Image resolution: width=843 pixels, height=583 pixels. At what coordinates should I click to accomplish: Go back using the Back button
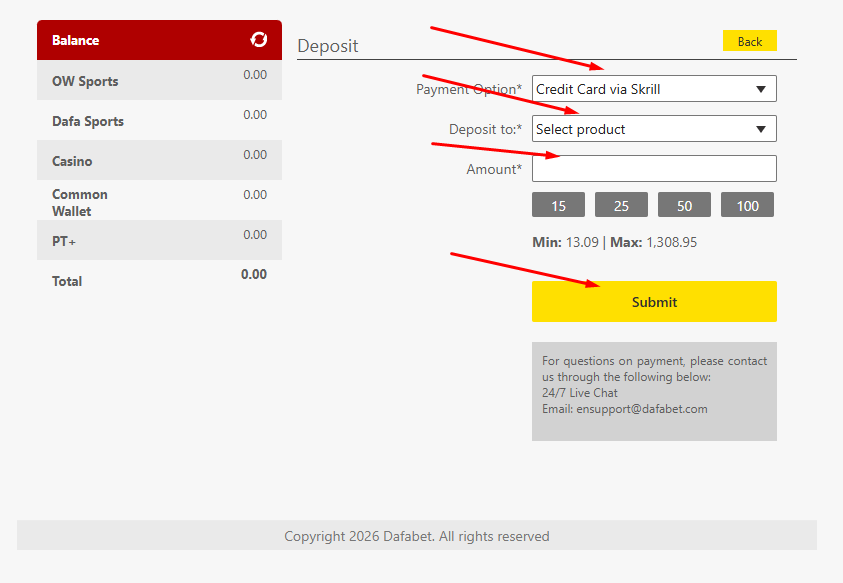point(749,41)
